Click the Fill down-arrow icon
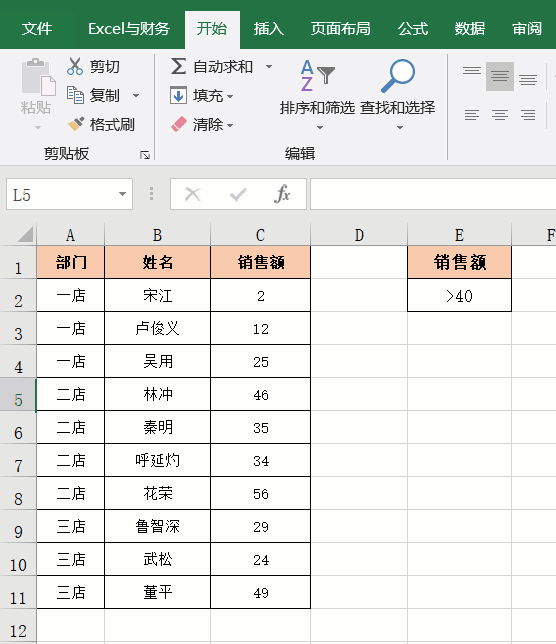This screenshot has height=644, width=556. pyautogui.click(x=178, y=95)
